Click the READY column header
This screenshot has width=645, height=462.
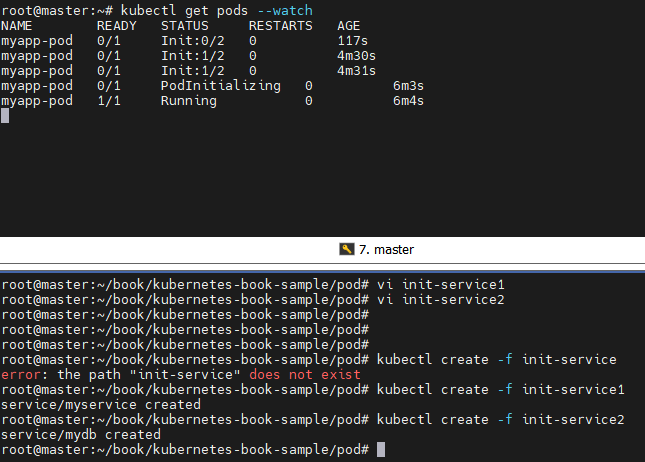click(116, 26)
